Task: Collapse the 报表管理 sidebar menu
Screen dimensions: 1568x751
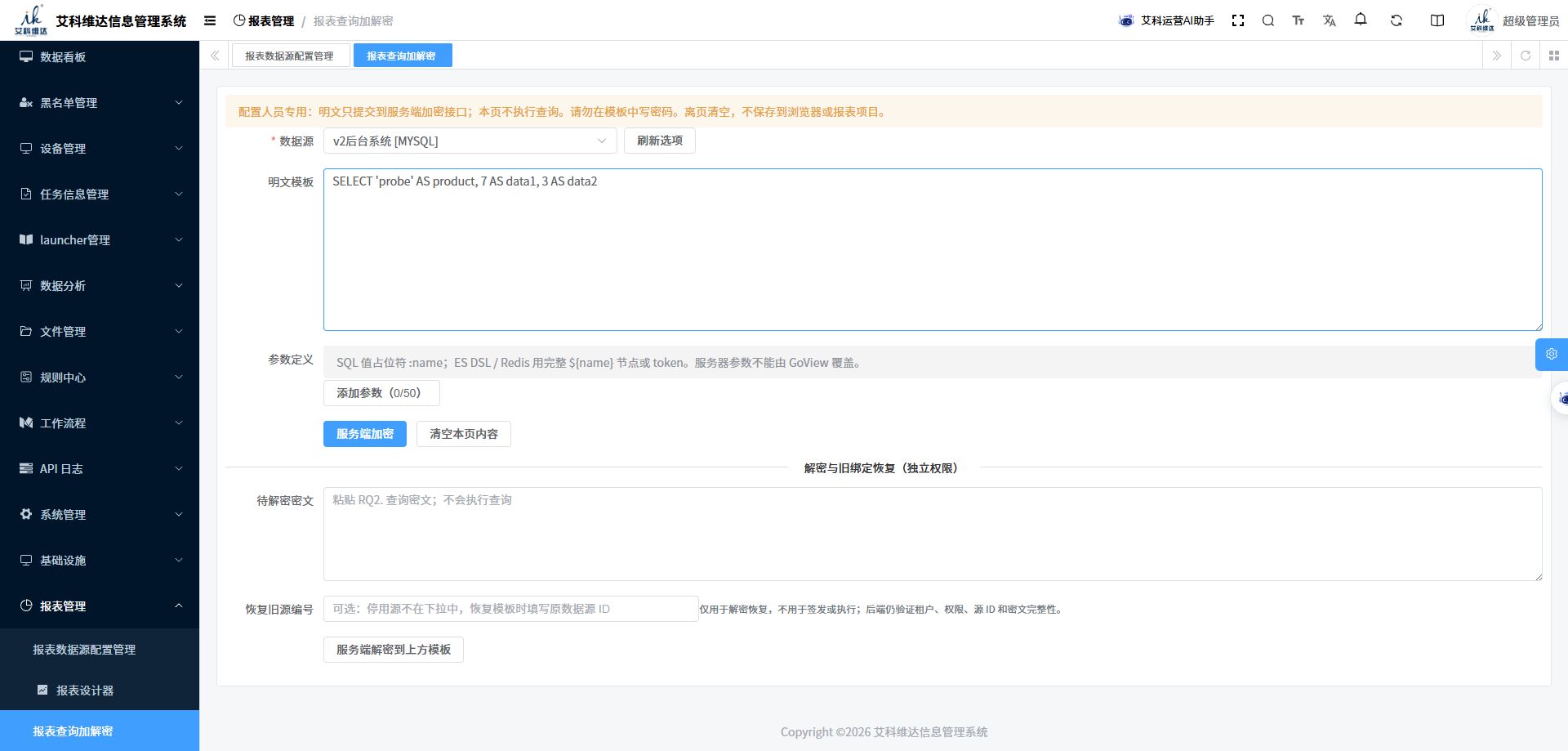Action: tap(100, 606)
